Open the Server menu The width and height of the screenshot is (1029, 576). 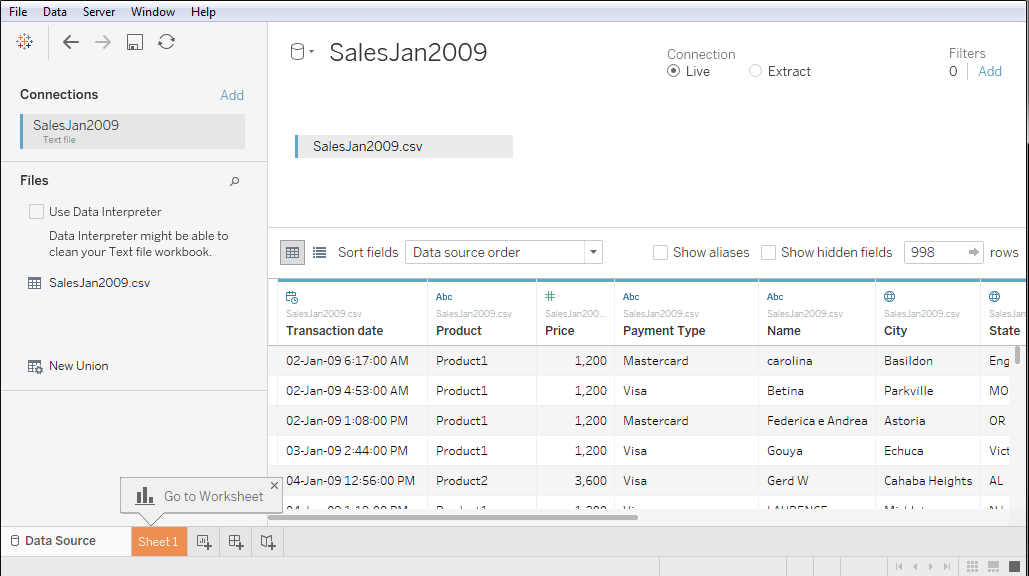[98, 12]
